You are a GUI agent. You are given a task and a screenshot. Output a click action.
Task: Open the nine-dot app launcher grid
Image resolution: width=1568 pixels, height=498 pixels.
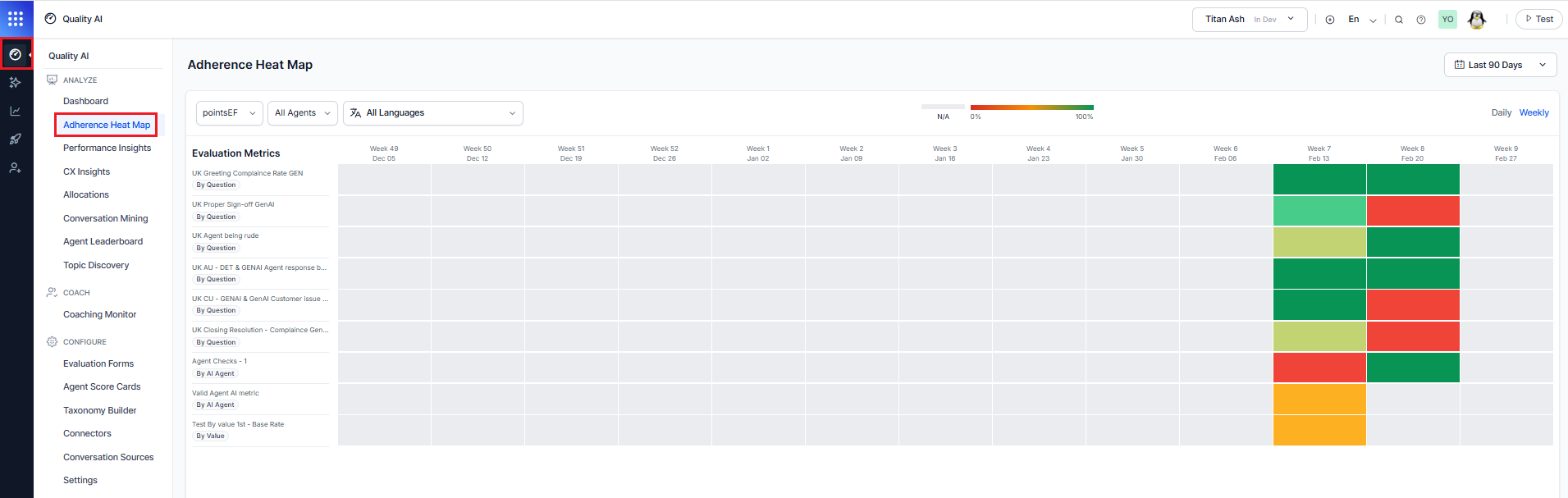(16, 18)
